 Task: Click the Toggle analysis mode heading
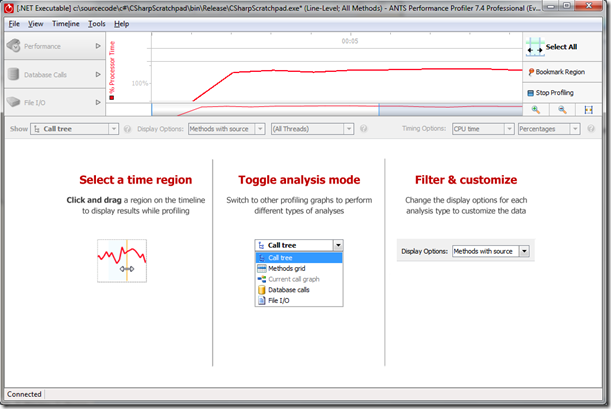[x=299, y=180]
